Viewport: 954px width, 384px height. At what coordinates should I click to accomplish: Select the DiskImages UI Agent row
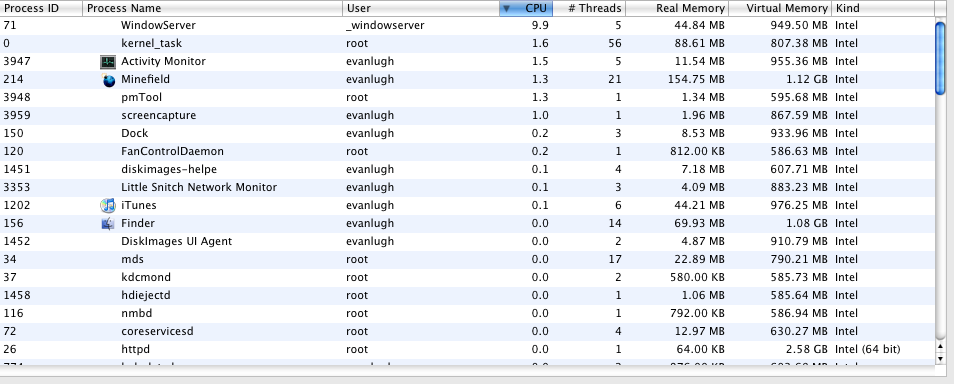pyautogui.click(x=467, y=242)
